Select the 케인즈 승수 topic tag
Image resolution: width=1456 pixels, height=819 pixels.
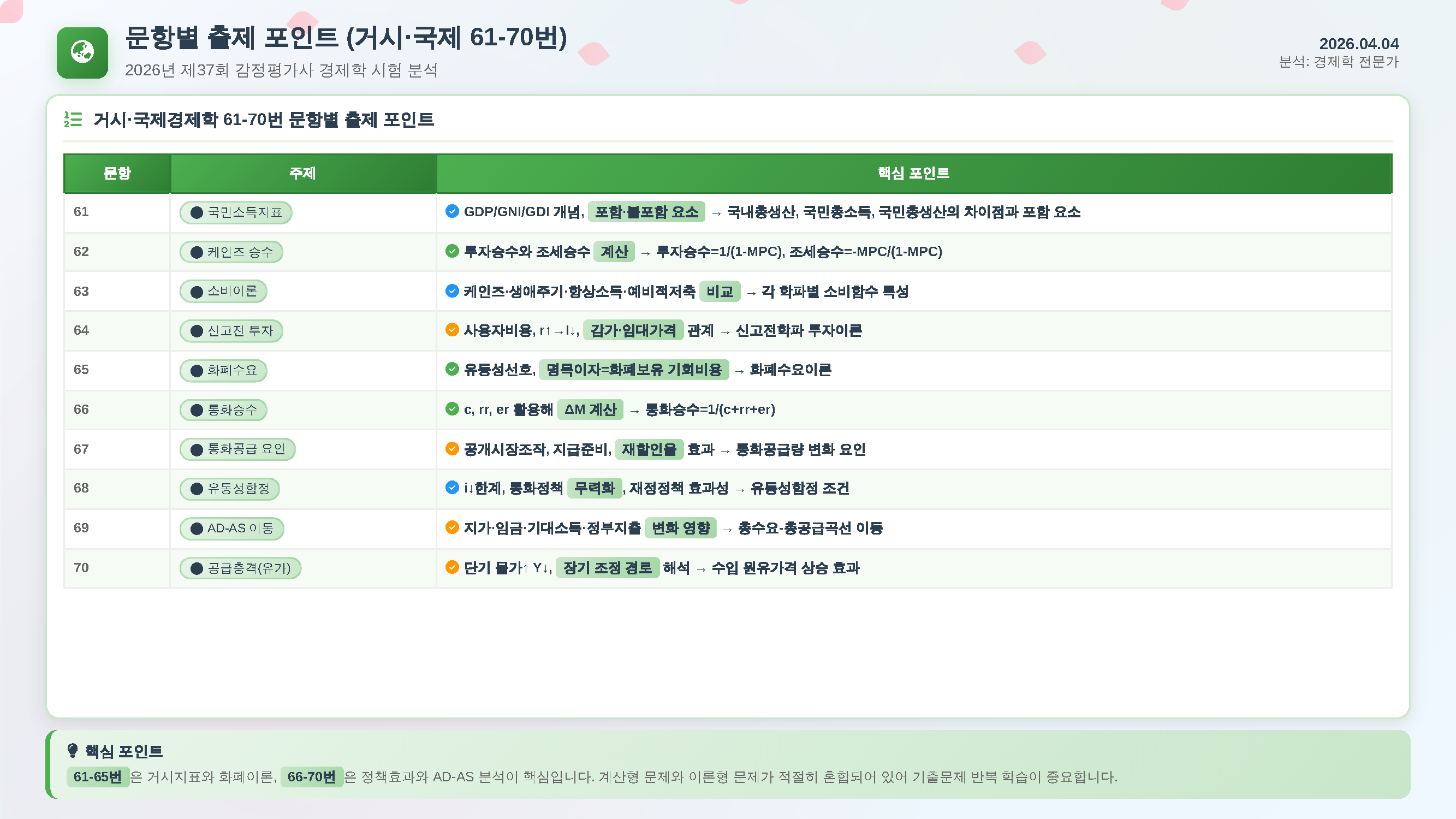click(231, 252)
